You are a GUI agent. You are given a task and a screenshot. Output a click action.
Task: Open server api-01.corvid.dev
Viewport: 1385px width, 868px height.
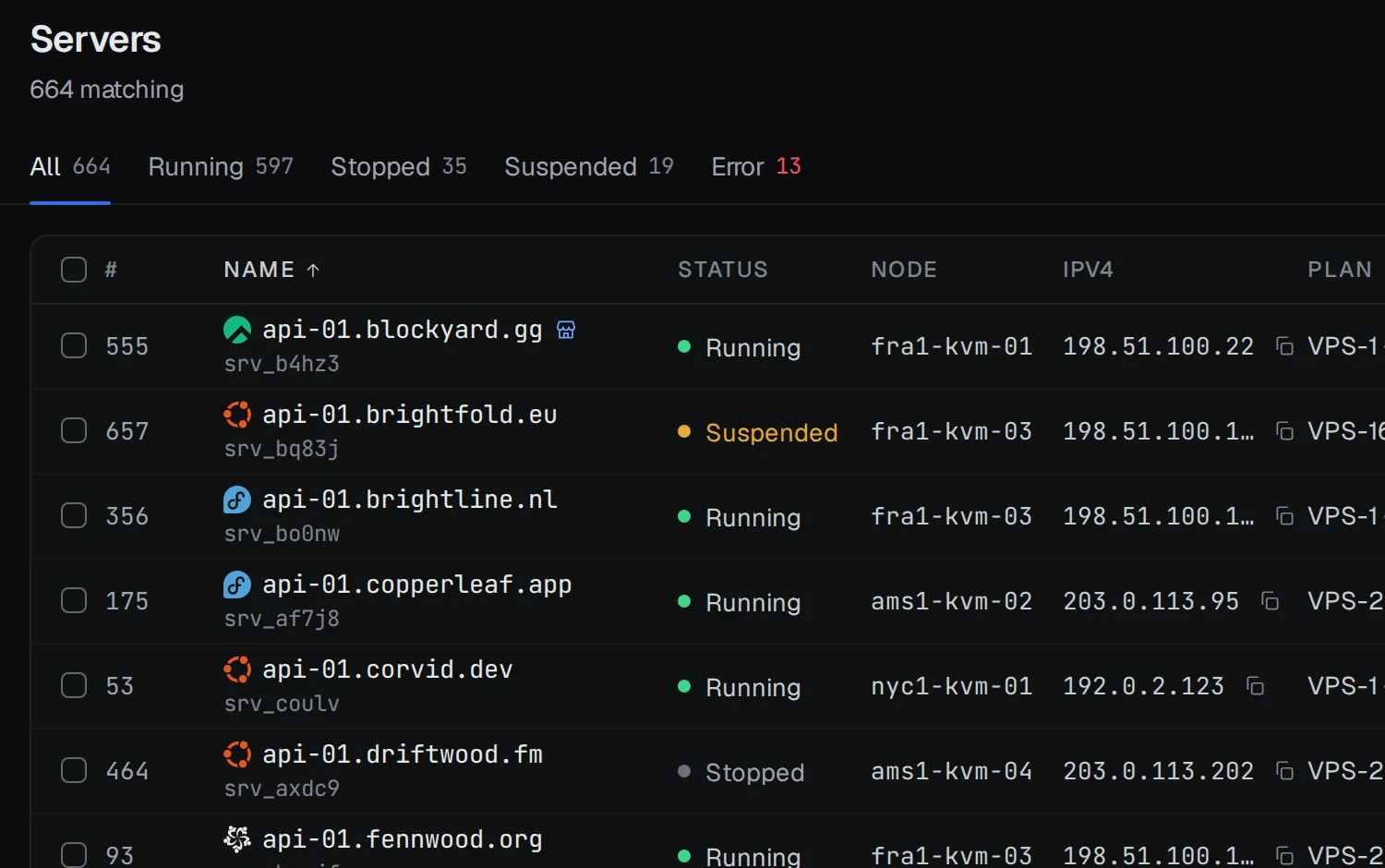388,669
